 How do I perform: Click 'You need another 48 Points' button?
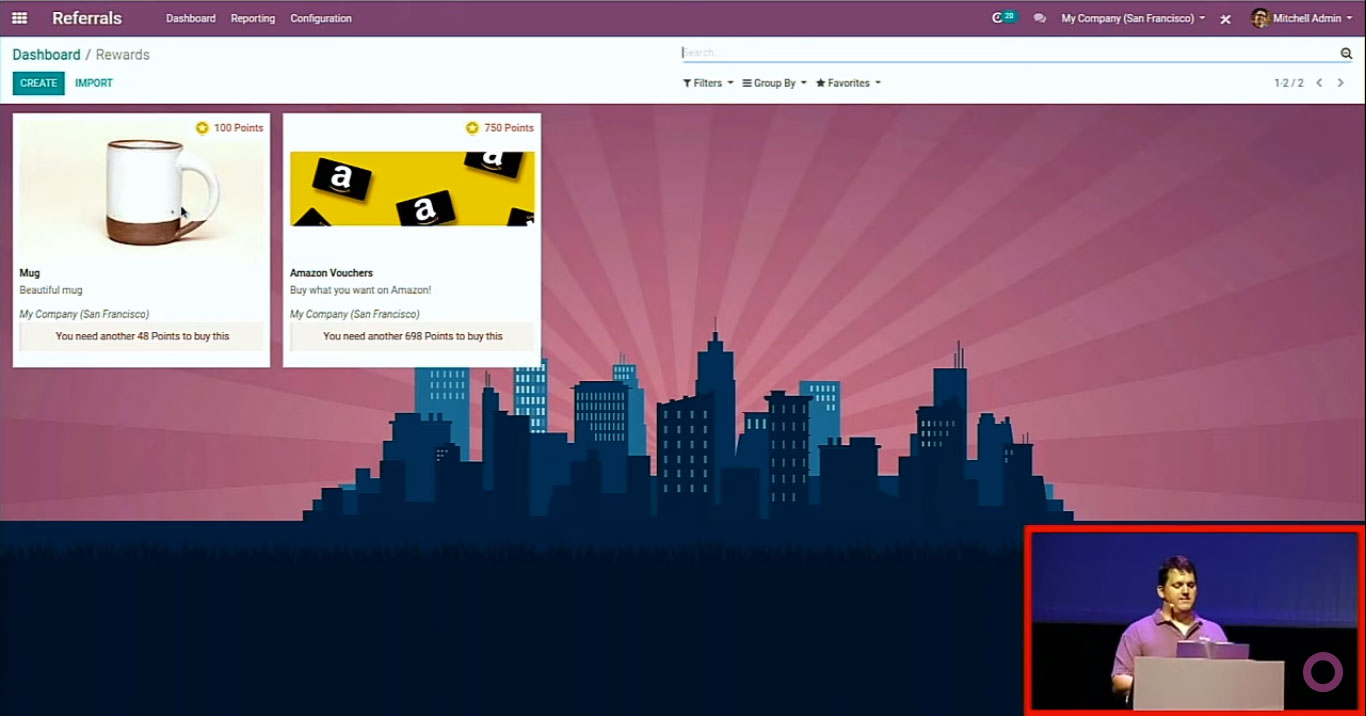(x=142, y=336)
